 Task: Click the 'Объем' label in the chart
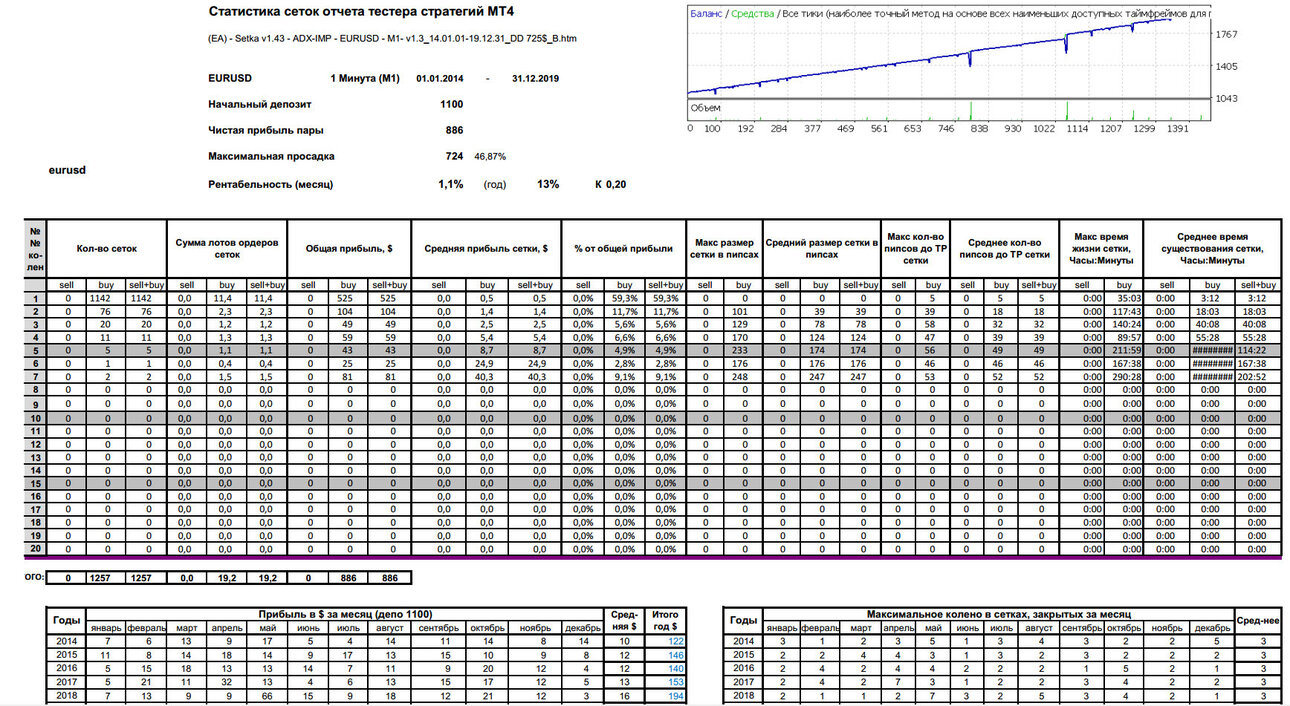point(707,107)
